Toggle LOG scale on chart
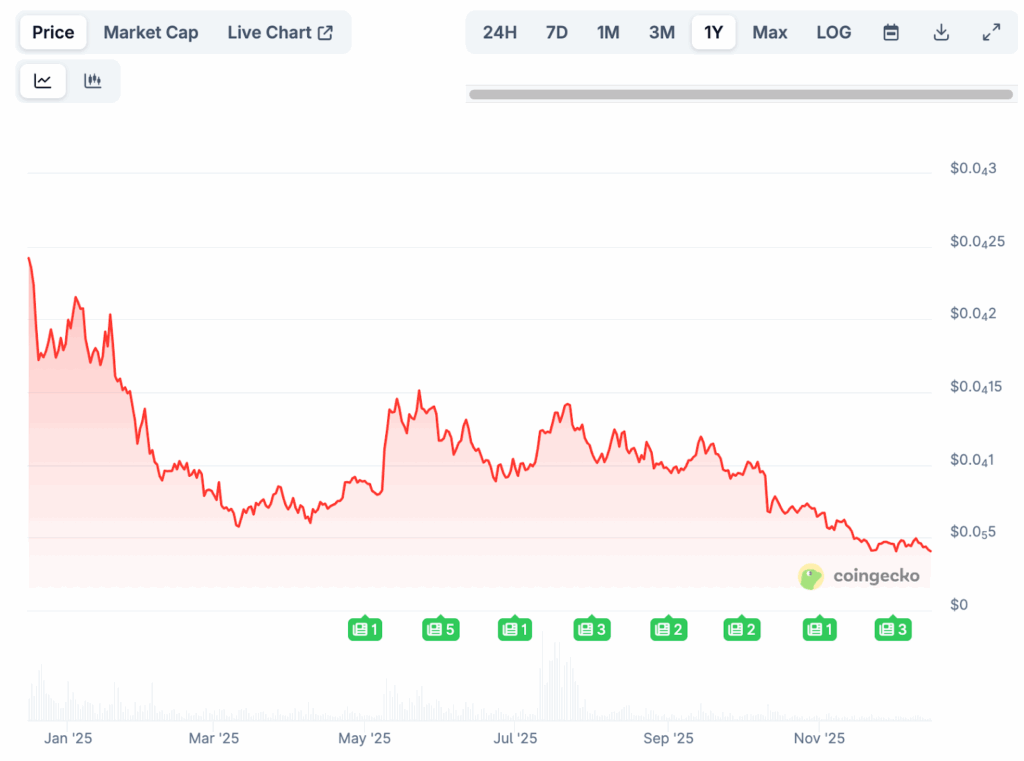The width and height of the screenshot is (1024, 761). (x=833, y=32)
